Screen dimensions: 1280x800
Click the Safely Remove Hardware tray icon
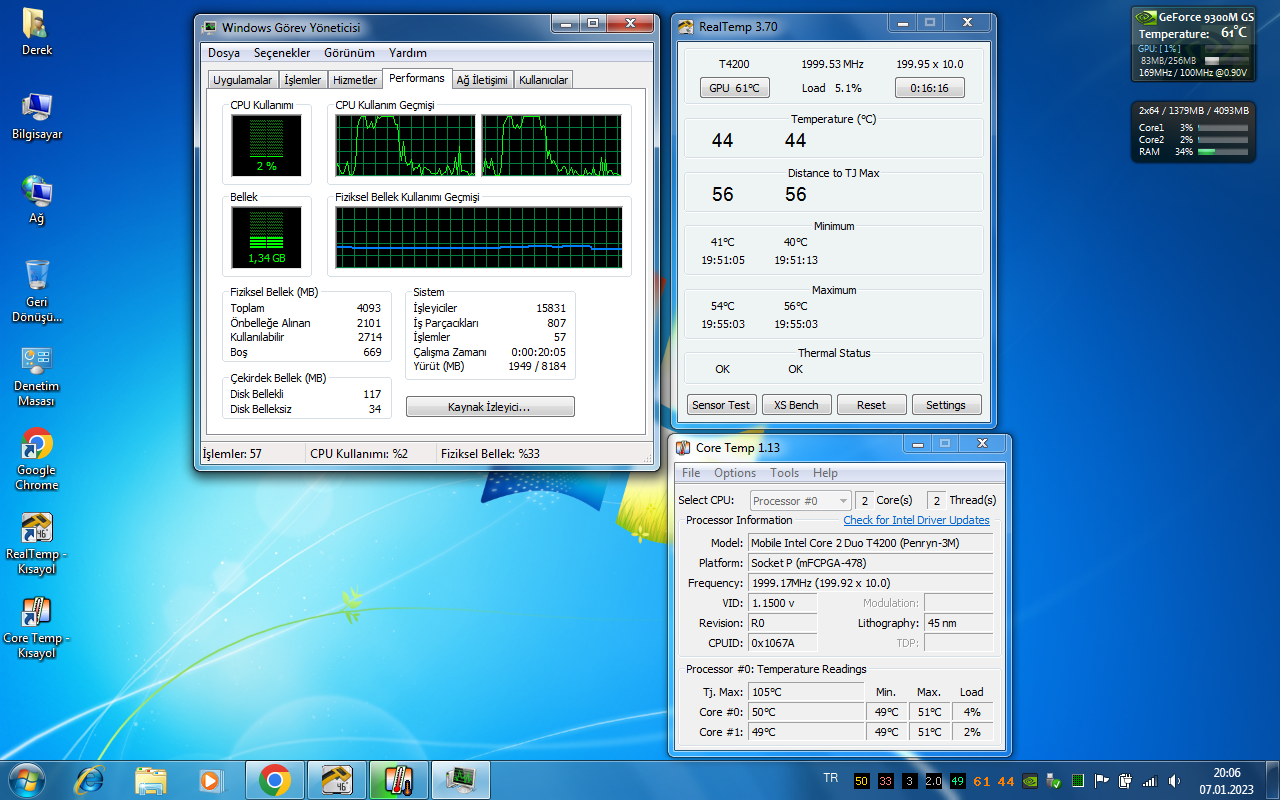coord(1054,781)
